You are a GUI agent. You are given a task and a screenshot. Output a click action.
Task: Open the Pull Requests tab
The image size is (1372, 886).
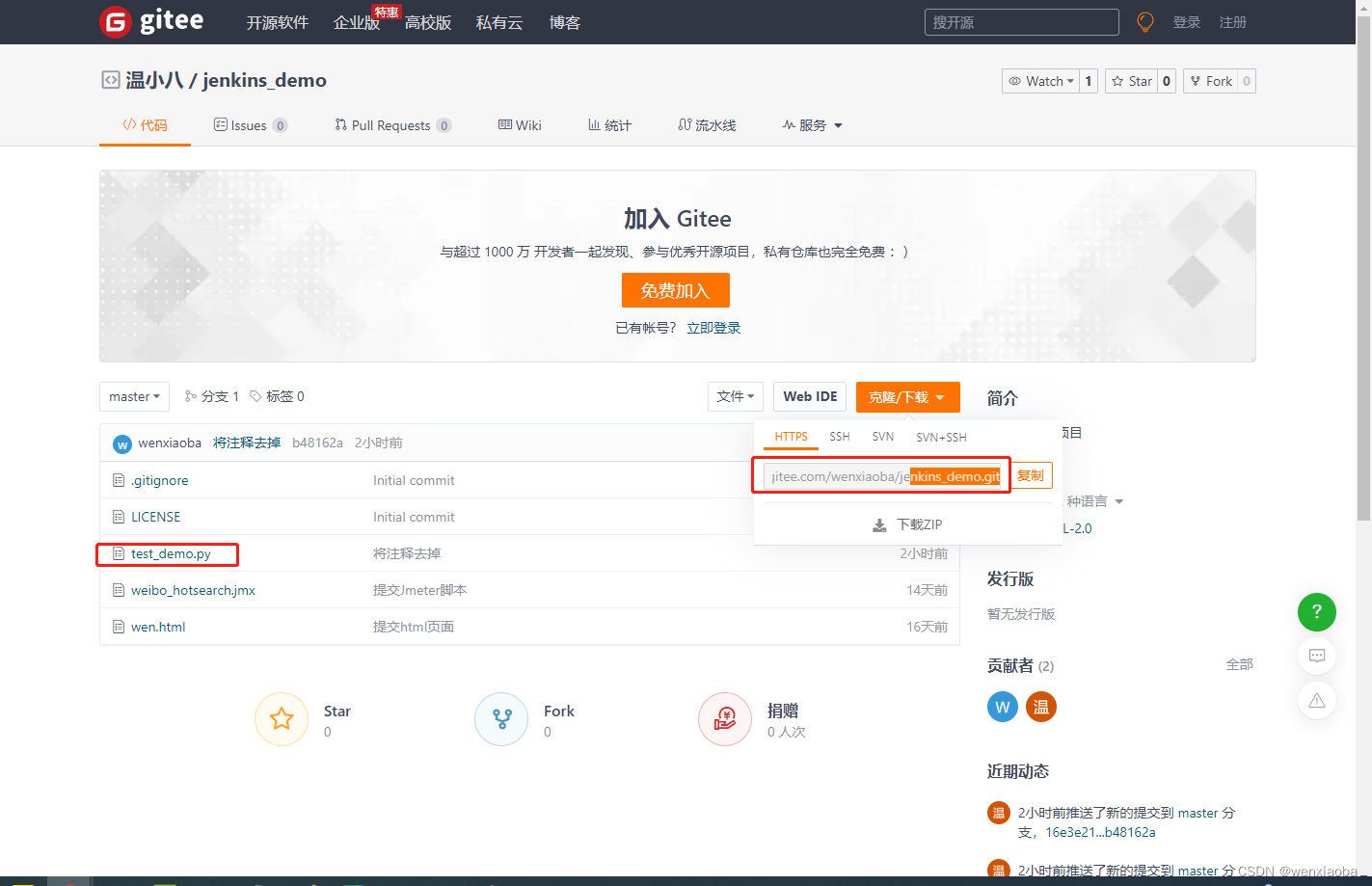392,125
